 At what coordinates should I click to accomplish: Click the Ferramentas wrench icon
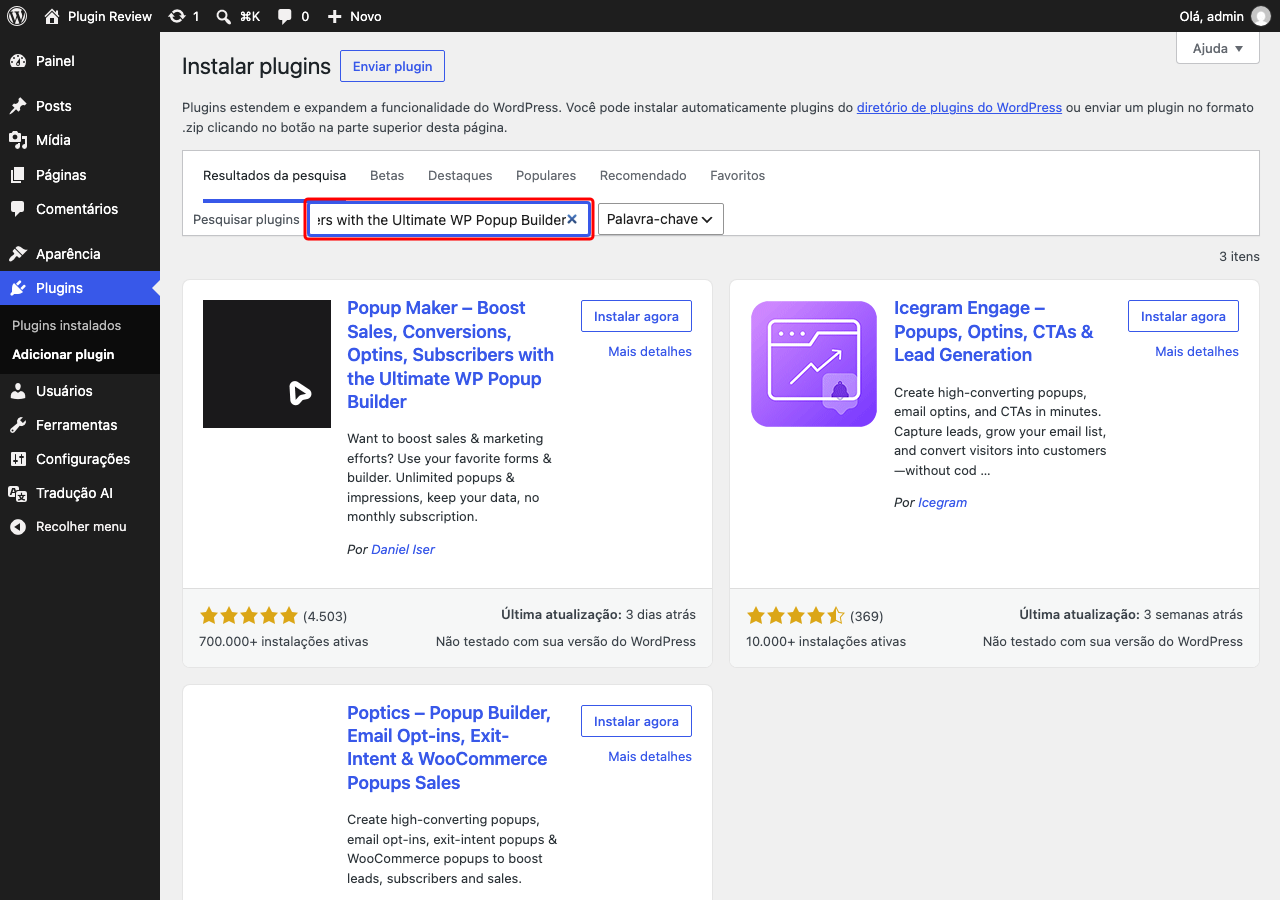click(x=18, y=425)
